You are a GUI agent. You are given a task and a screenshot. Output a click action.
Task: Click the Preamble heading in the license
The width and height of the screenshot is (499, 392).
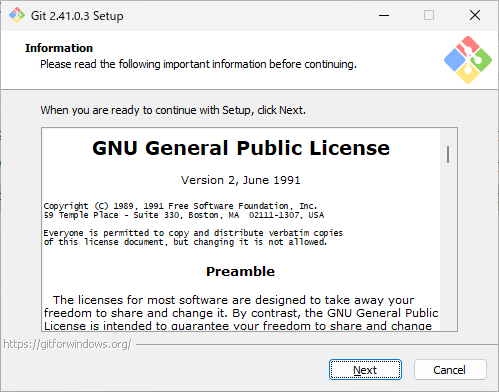pos(240,271)
